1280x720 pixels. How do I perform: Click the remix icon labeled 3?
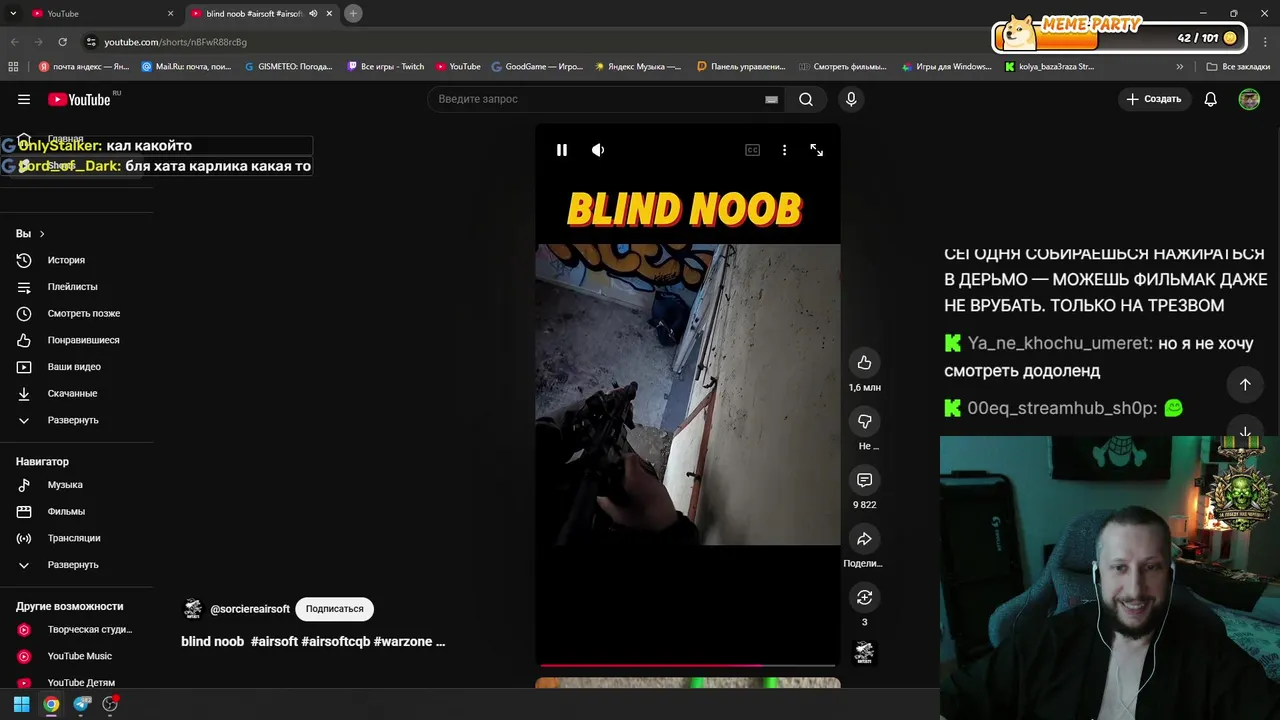[864, 597]
